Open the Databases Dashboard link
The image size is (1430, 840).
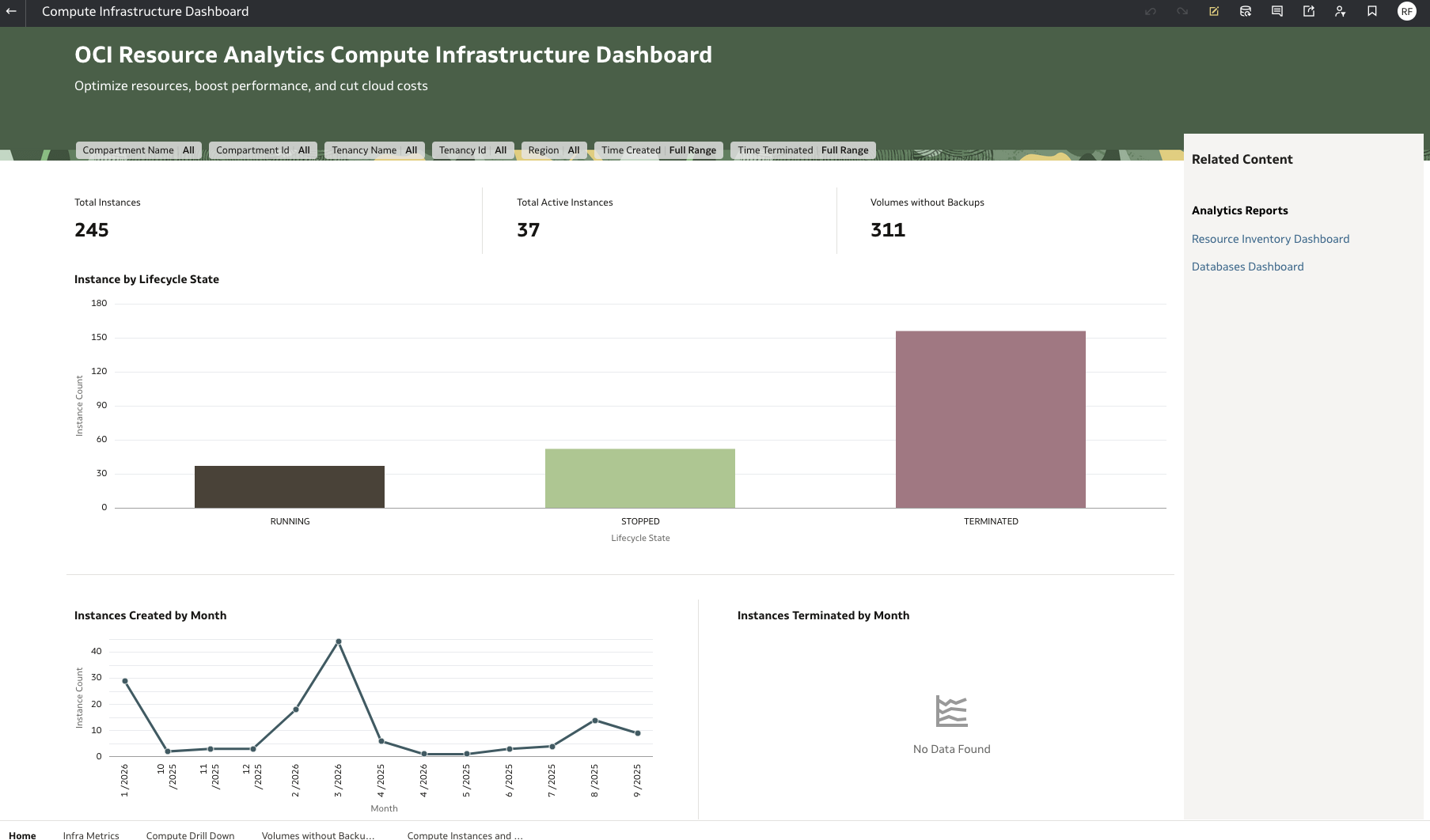[1247, 266]
